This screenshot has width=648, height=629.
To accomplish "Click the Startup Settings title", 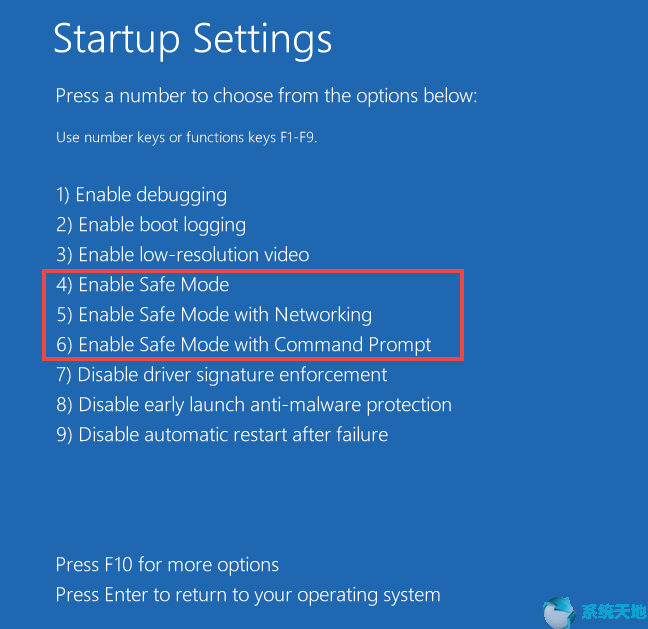I will pyautogui.click(x=192, y=39).
